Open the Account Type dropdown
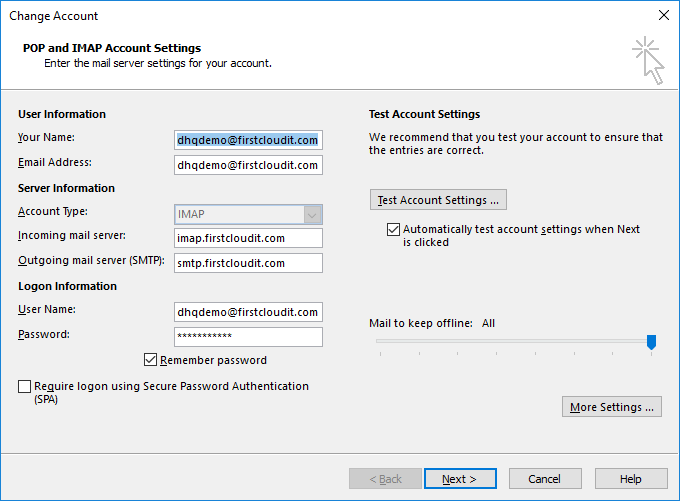680x501 pixels. (248, 214)
